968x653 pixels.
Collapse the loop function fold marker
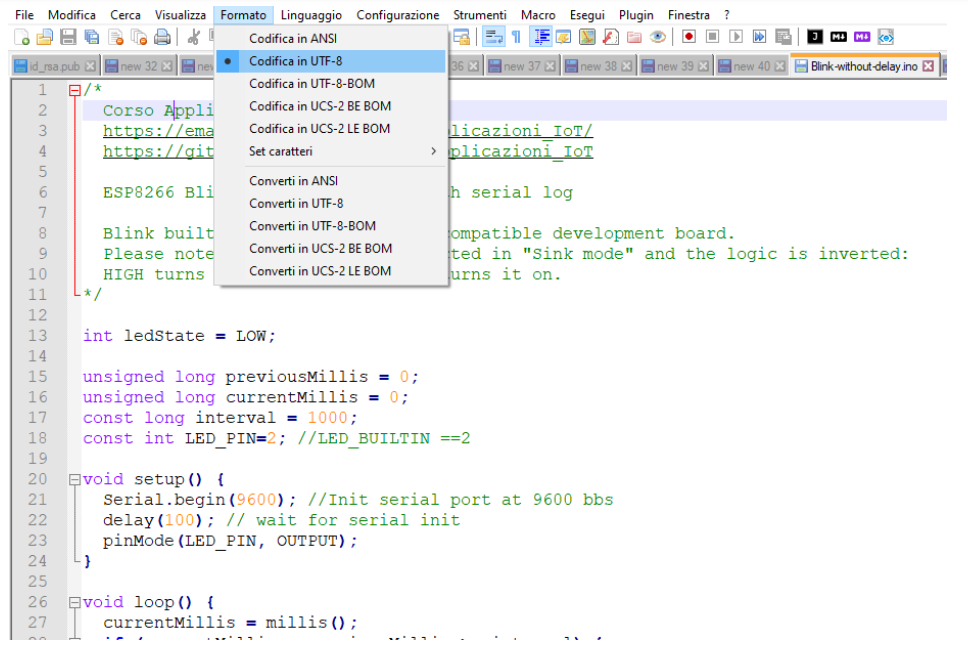(x=74, y=602)
